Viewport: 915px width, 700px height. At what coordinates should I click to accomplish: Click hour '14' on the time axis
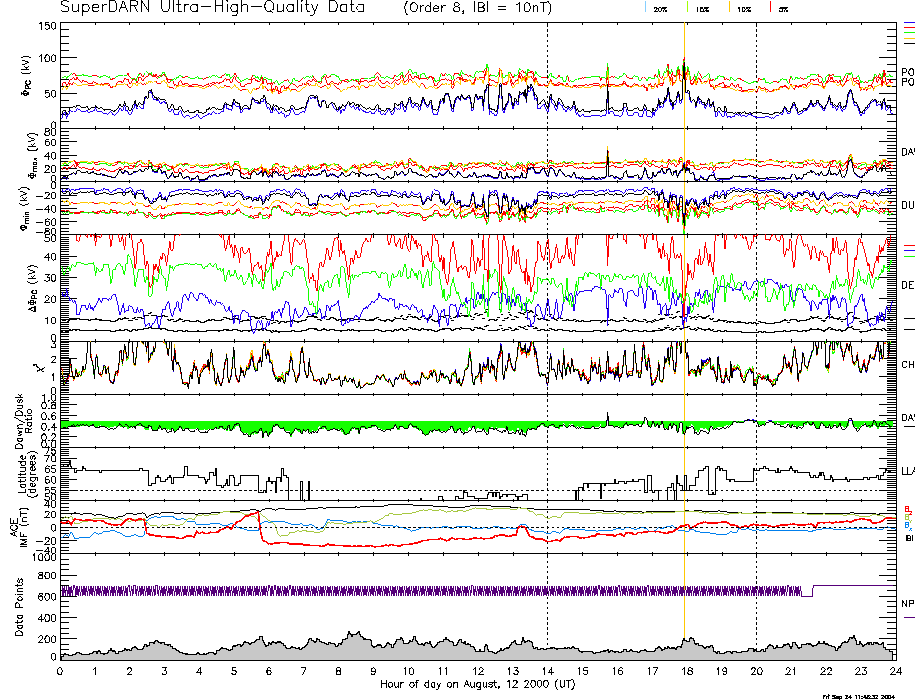click(x=547, y=671)
